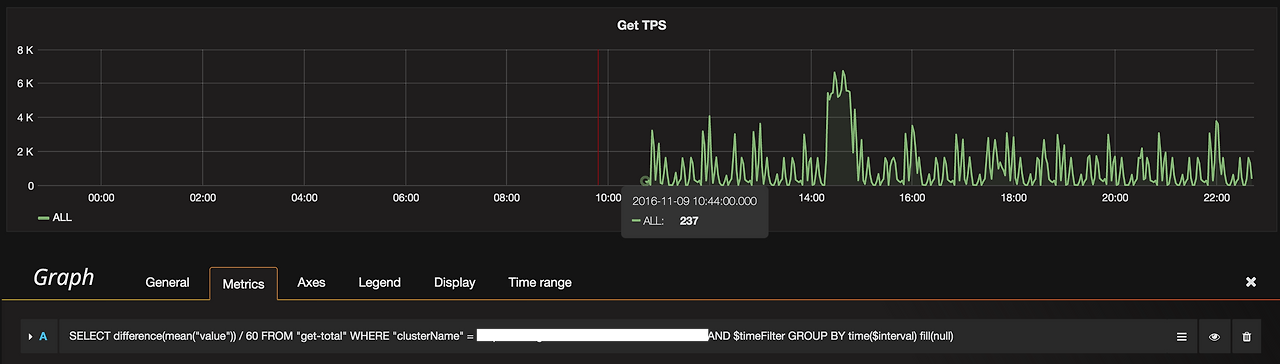Collapse query A with the arrow expander
Image resolution: width=1280 pixels, height=364 pixels.
click(x=30, y=337)
